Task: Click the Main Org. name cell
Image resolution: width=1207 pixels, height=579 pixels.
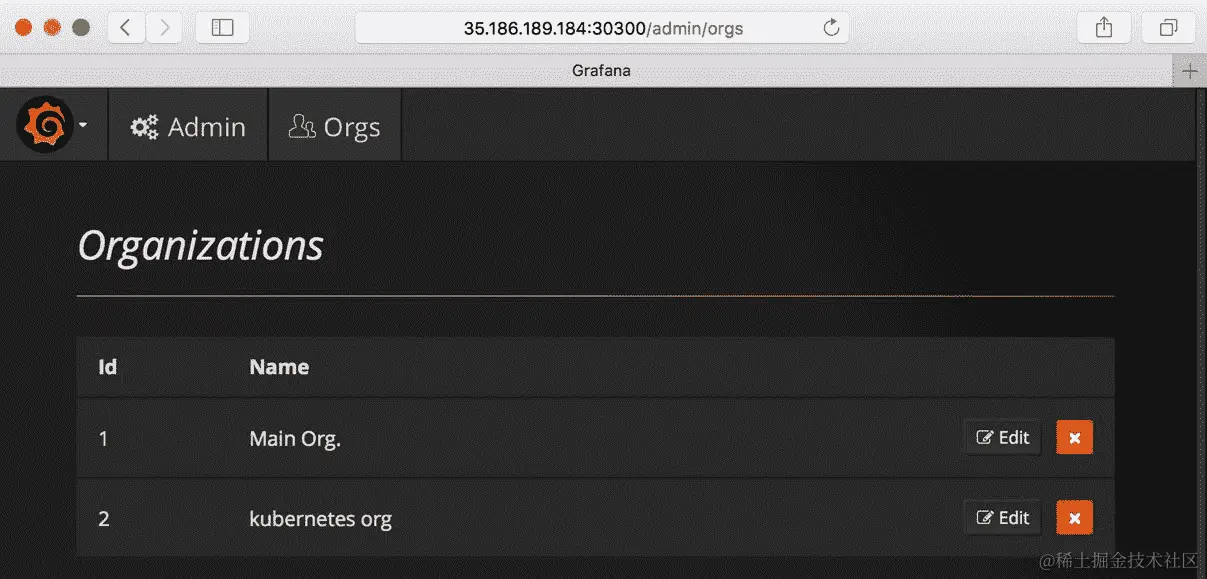Action: click(295, 438)
